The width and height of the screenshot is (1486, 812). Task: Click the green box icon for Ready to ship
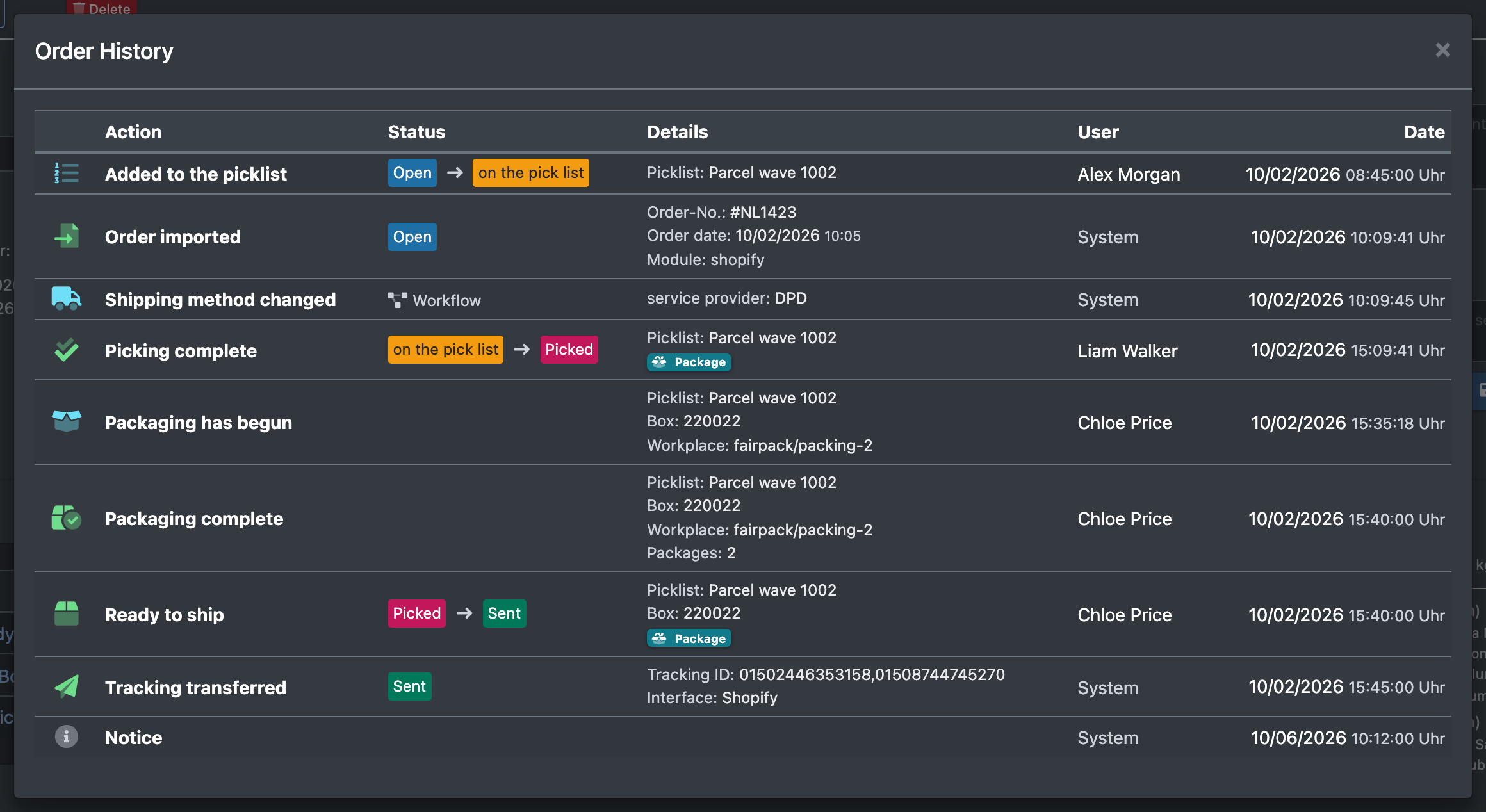(67, 613)
